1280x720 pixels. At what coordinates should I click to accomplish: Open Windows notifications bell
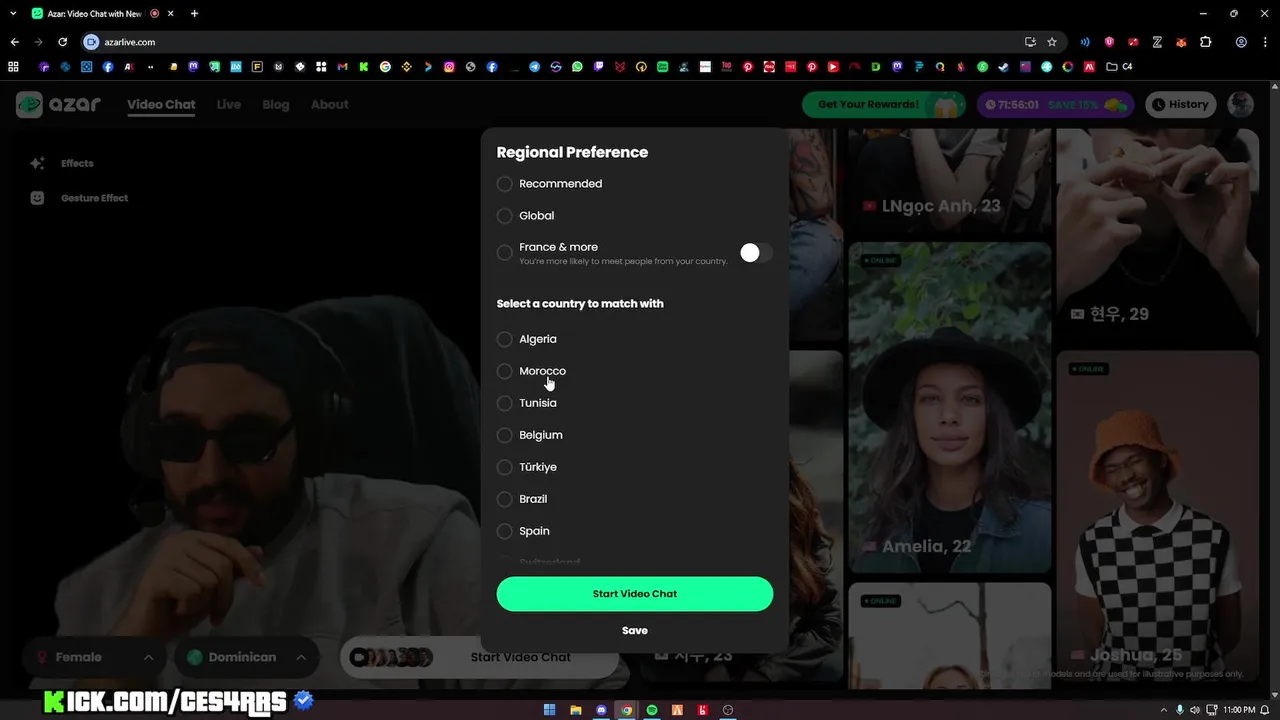(1267, 710)
